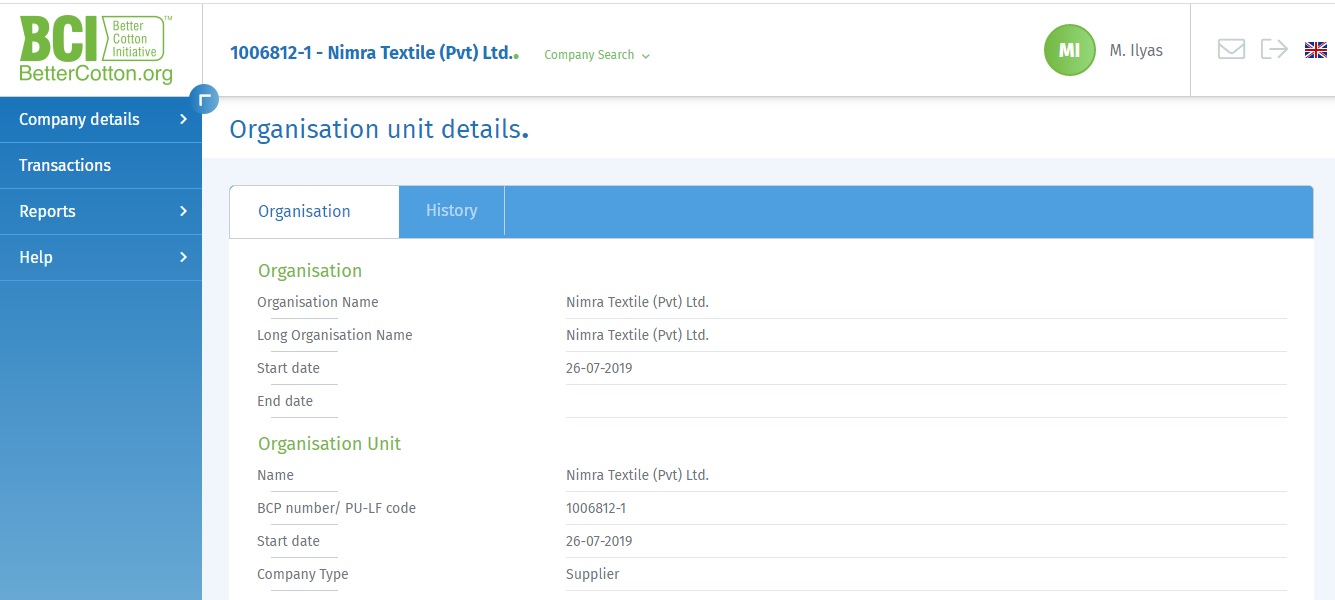1335x600 pixels.
Task: Select the Organisation tab
Action: [304, 212]
